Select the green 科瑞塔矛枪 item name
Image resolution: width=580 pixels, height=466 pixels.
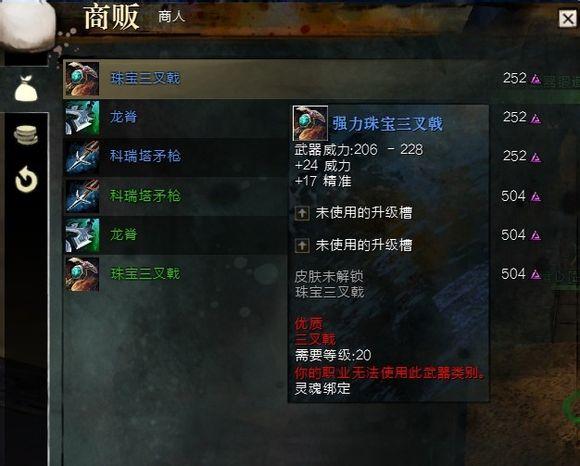pyautogui.click(x=145, y=195)
